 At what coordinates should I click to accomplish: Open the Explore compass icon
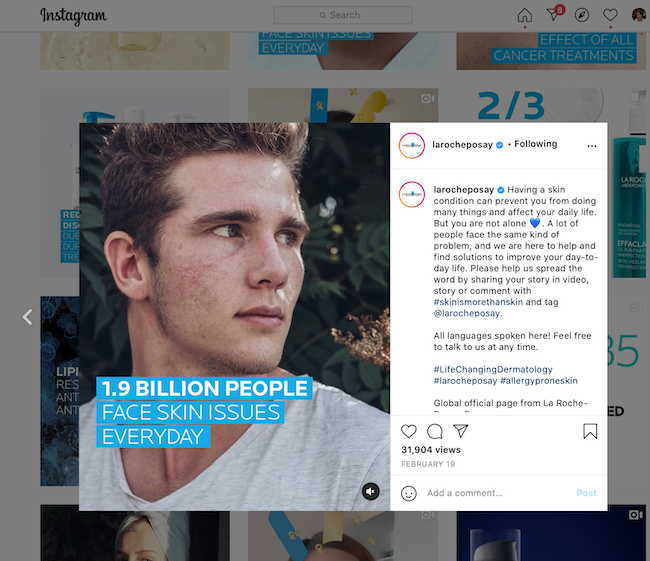[582, 15]
